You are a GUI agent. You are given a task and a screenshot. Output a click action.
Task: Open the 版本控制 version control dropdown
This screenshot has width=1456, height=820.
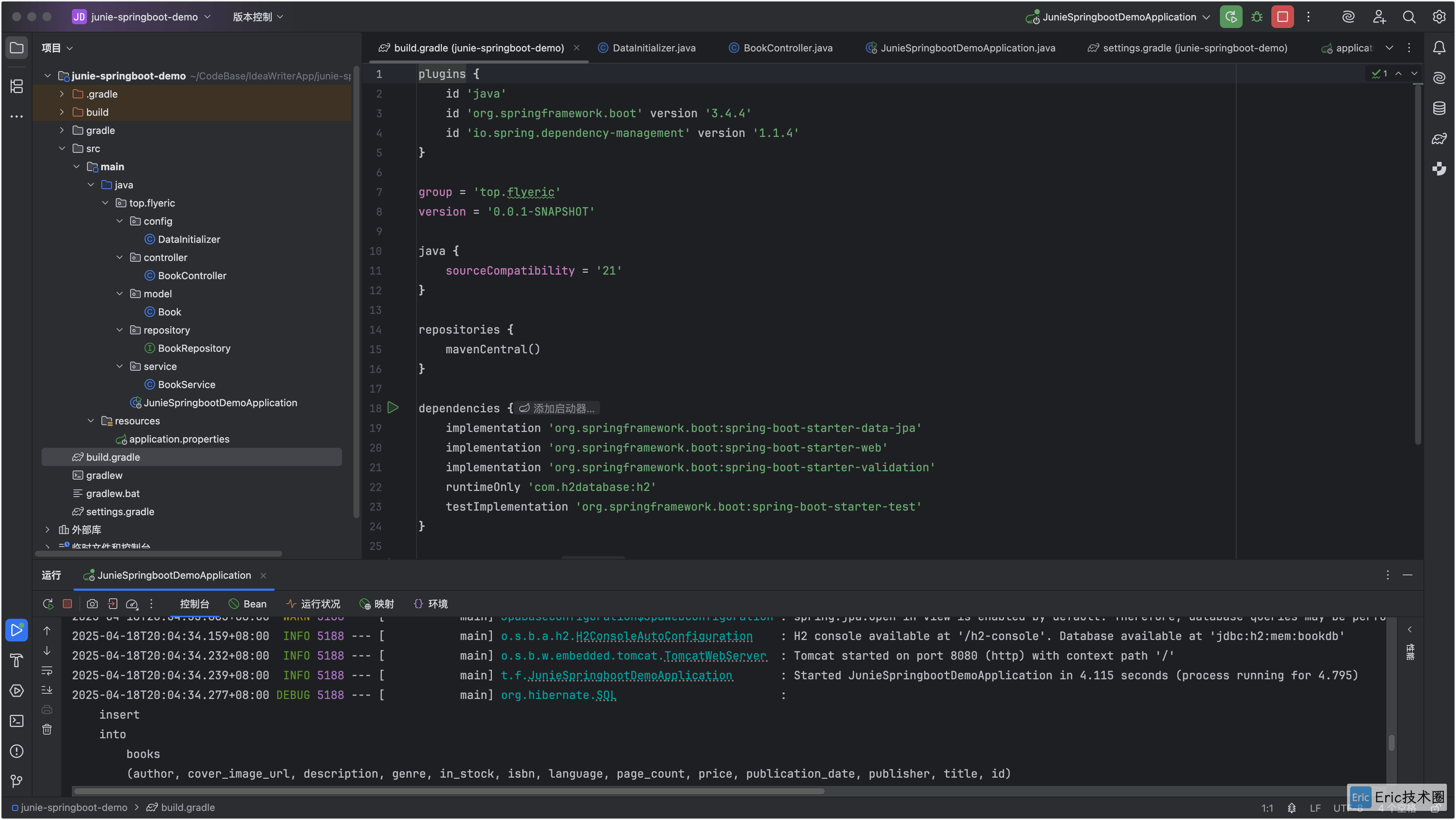tap(258, 17)
